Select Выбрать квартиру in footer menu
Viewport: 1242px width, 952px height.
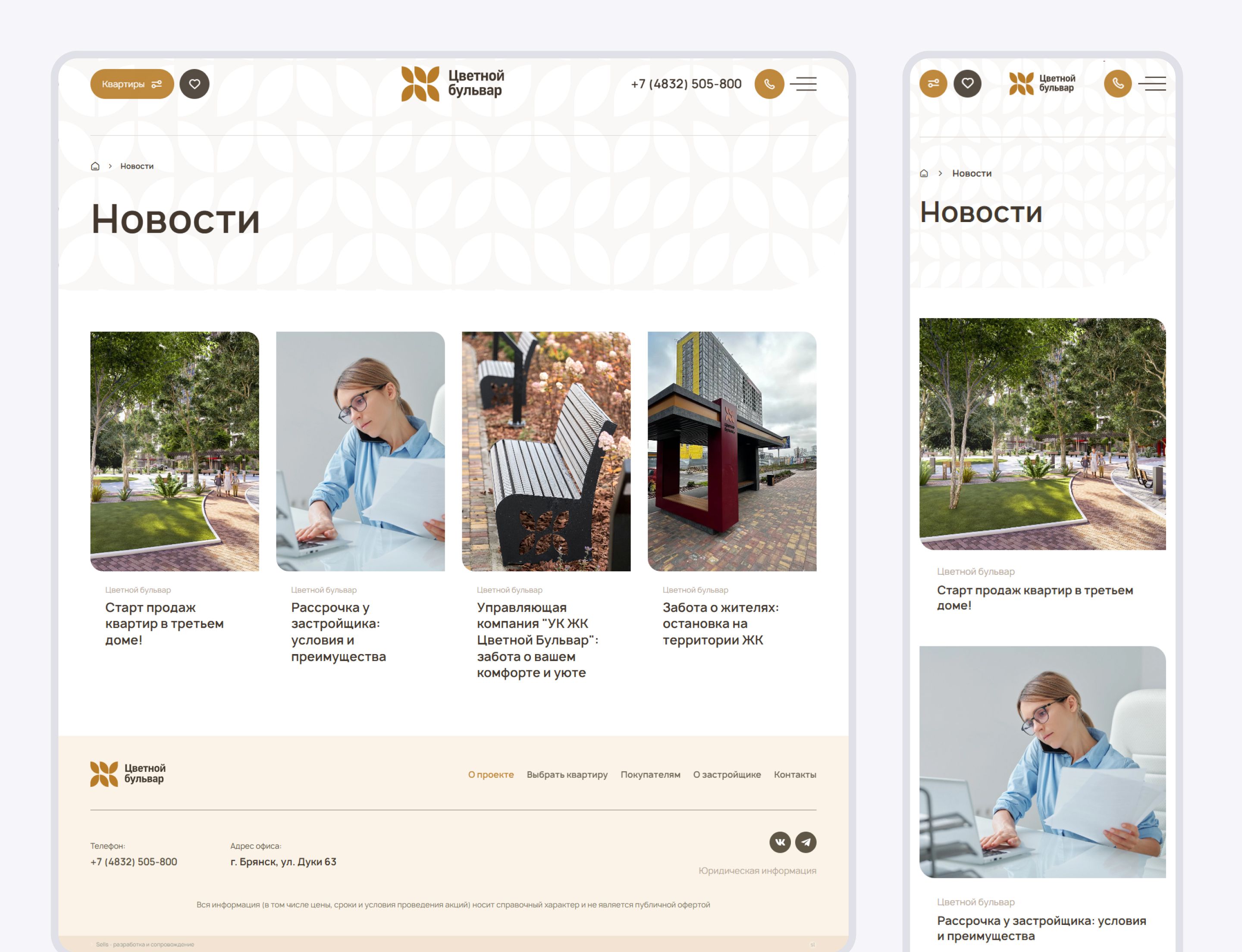567,775
